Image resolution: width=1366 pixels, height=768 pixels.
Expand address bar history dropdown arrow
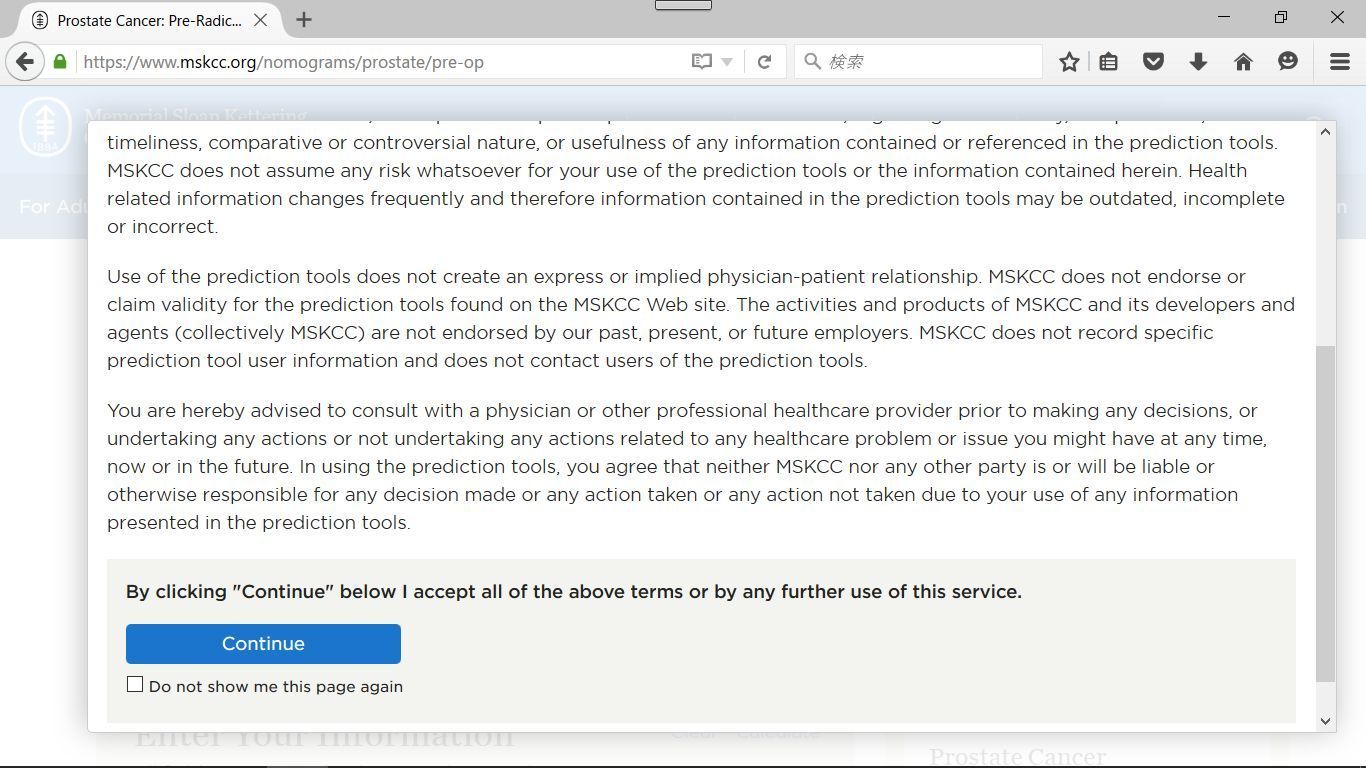727,62
